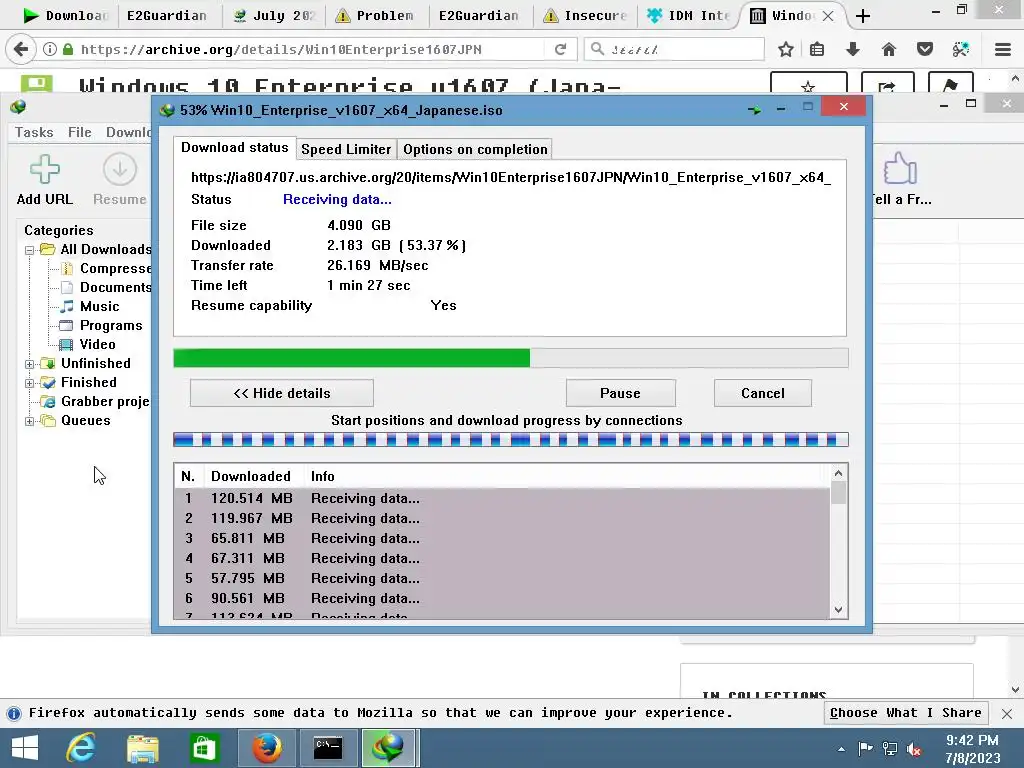1024x768 pixels.
Task: Go to Firefox home page icon
Action: pyautogui.click(x=888, y=49)
